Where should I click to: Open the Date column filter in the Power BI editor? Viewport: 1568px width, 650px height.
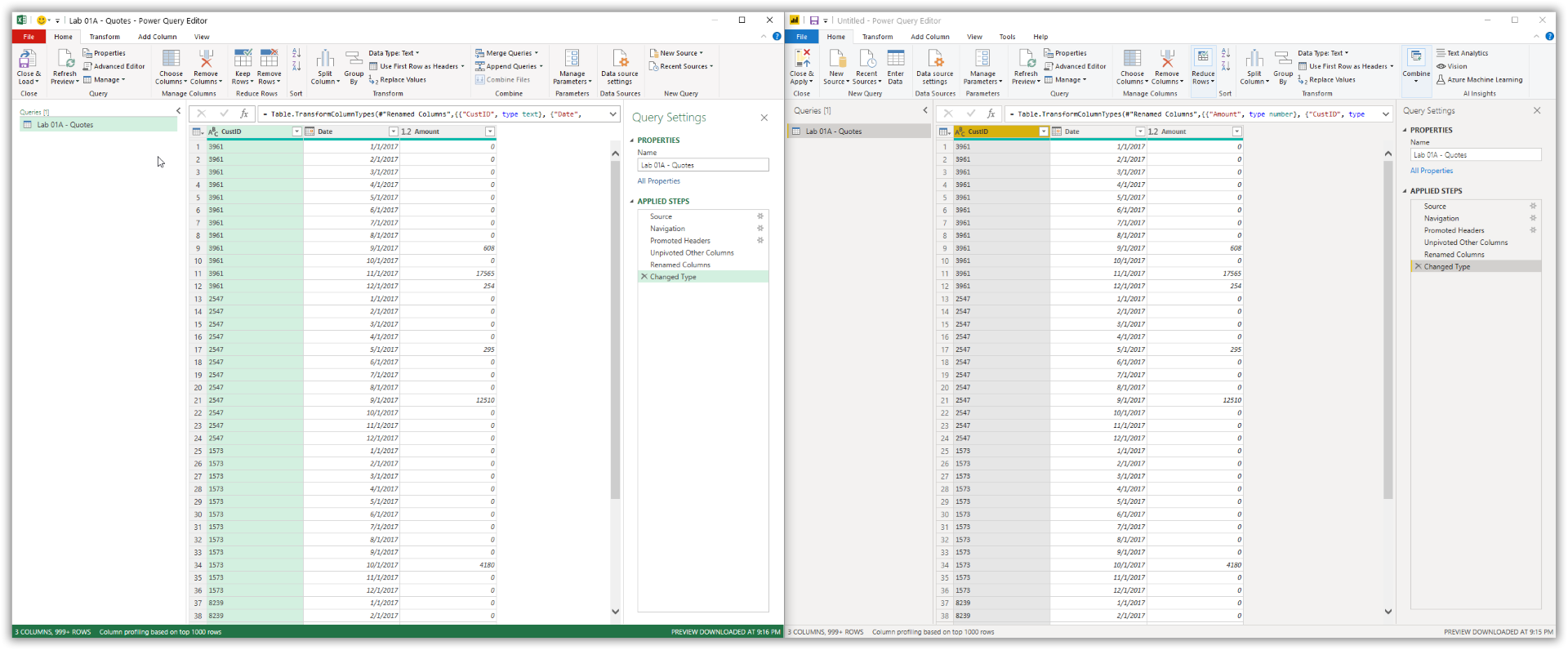pos(1140,131)
